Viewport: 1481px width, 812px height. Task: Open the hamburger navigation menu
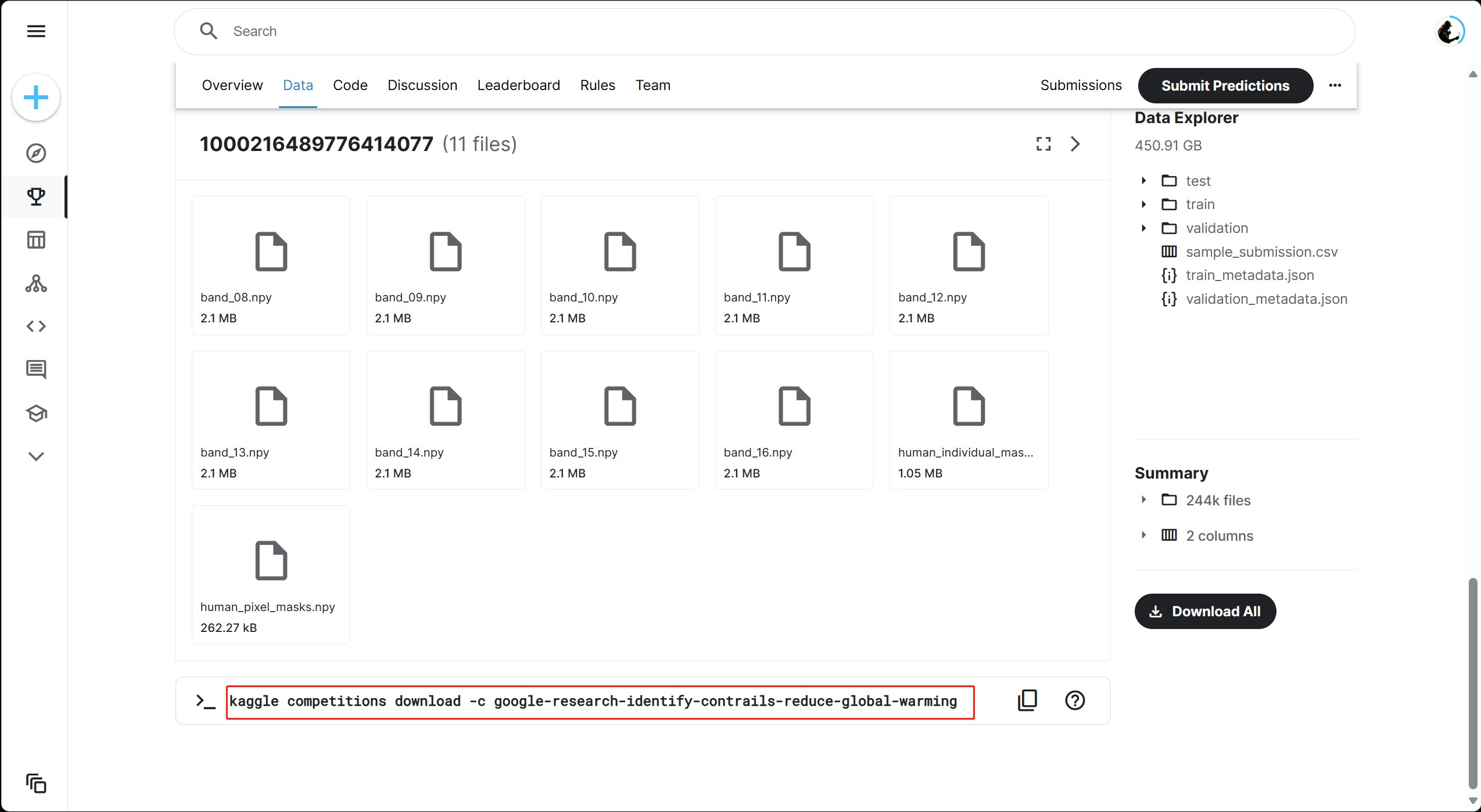click(x=35, y=31)
